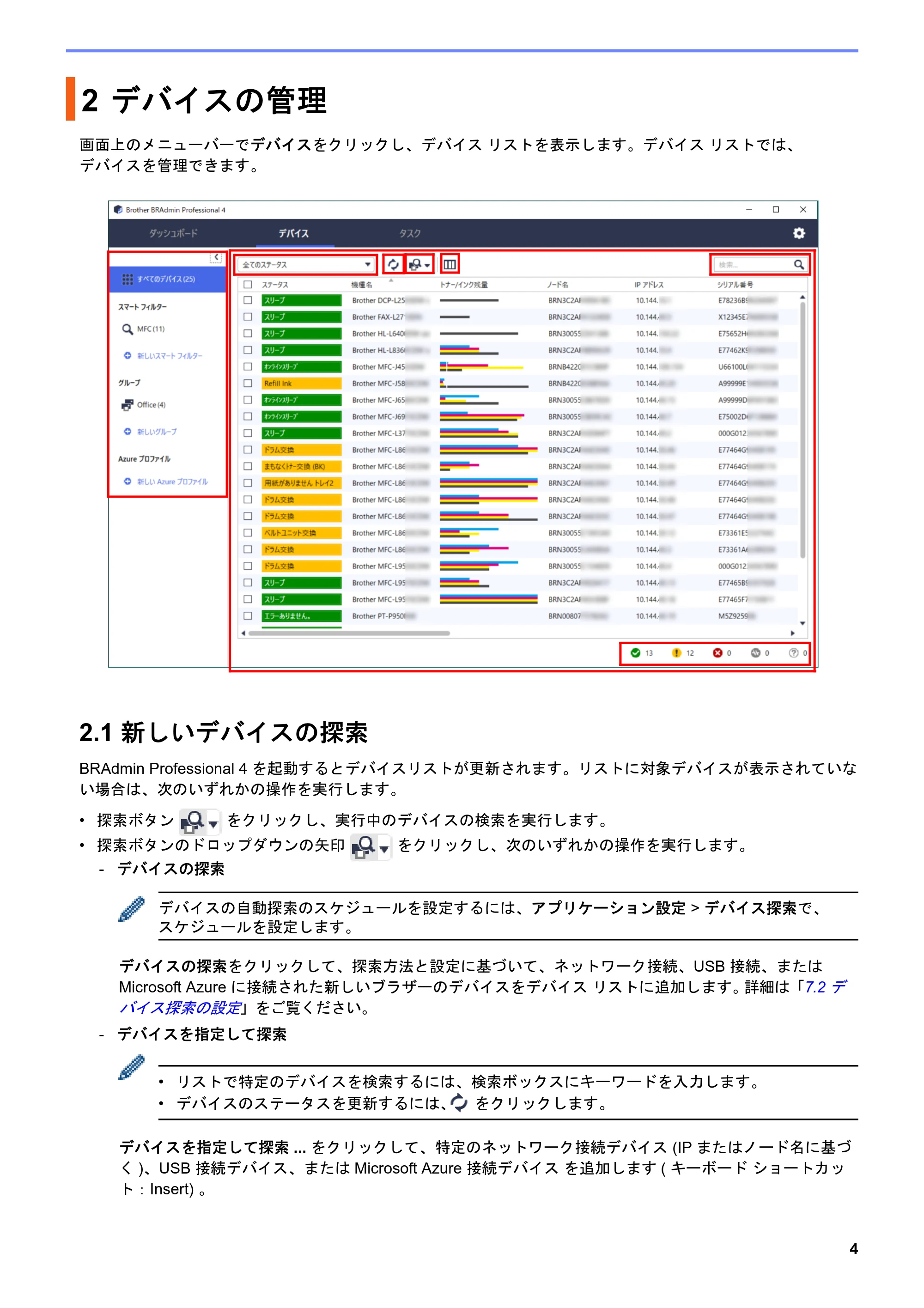Click the Office group printer icon
This screenshot has height=1308, width=924.
click(x=128, y=404)
